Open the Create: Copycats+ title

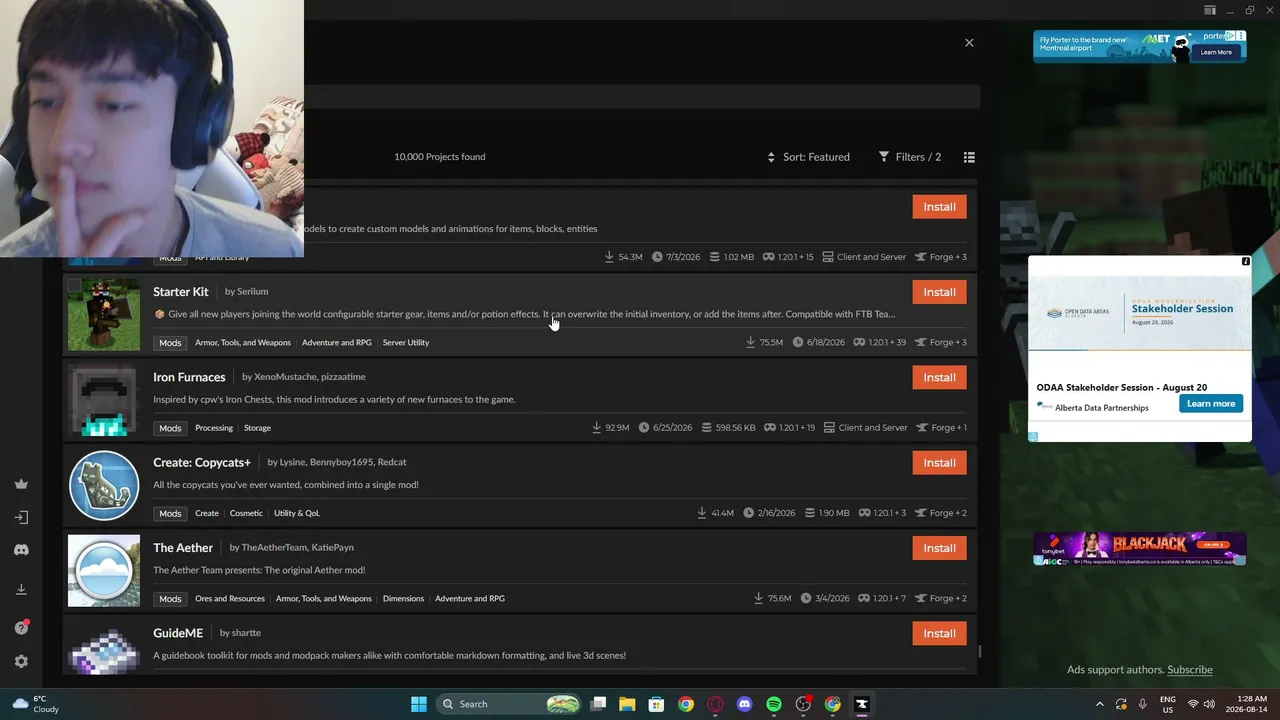pos(202,463)
